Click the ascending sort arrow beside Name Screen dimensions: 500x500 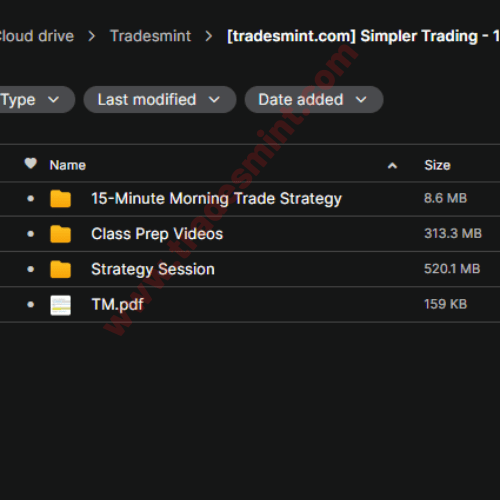392,166
